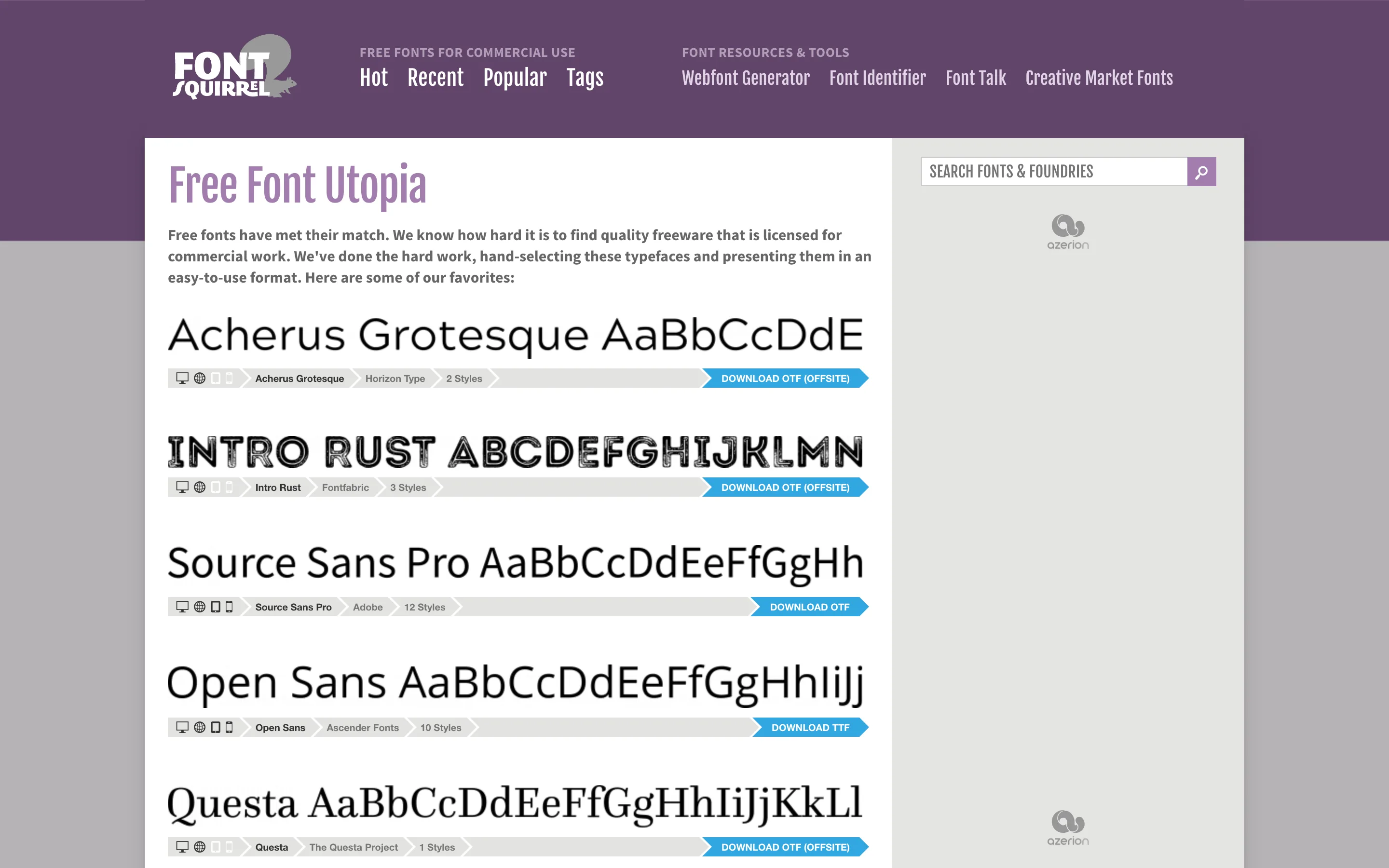
Task: Open the Horizon Type foundry link
Action: click(395, 379)
